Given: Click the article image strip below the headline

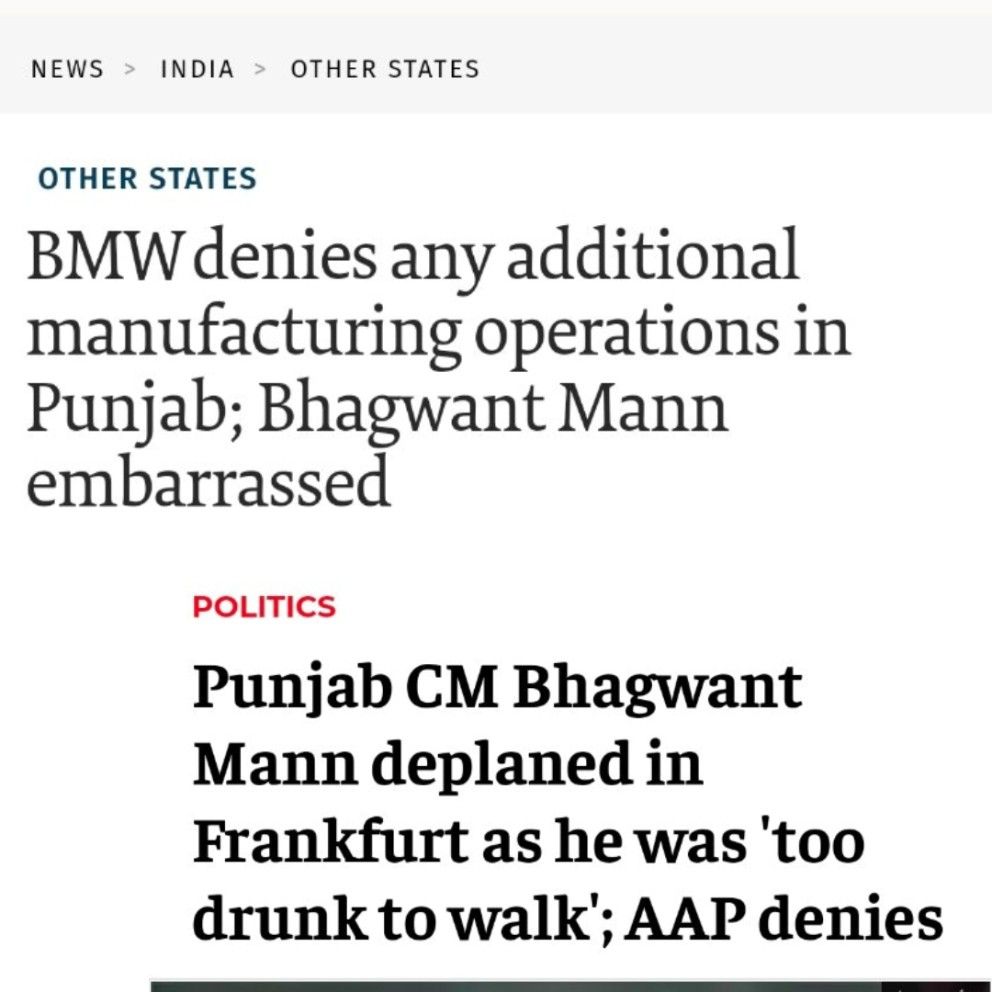Looking at the screenshot, I should pyautogui.click(x=571, y=986).
